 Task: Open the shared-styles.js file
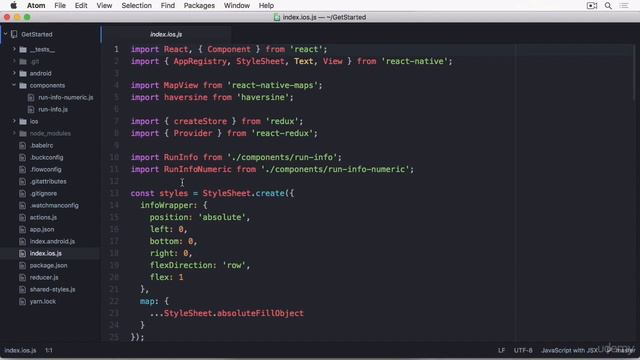click(52, 289)
